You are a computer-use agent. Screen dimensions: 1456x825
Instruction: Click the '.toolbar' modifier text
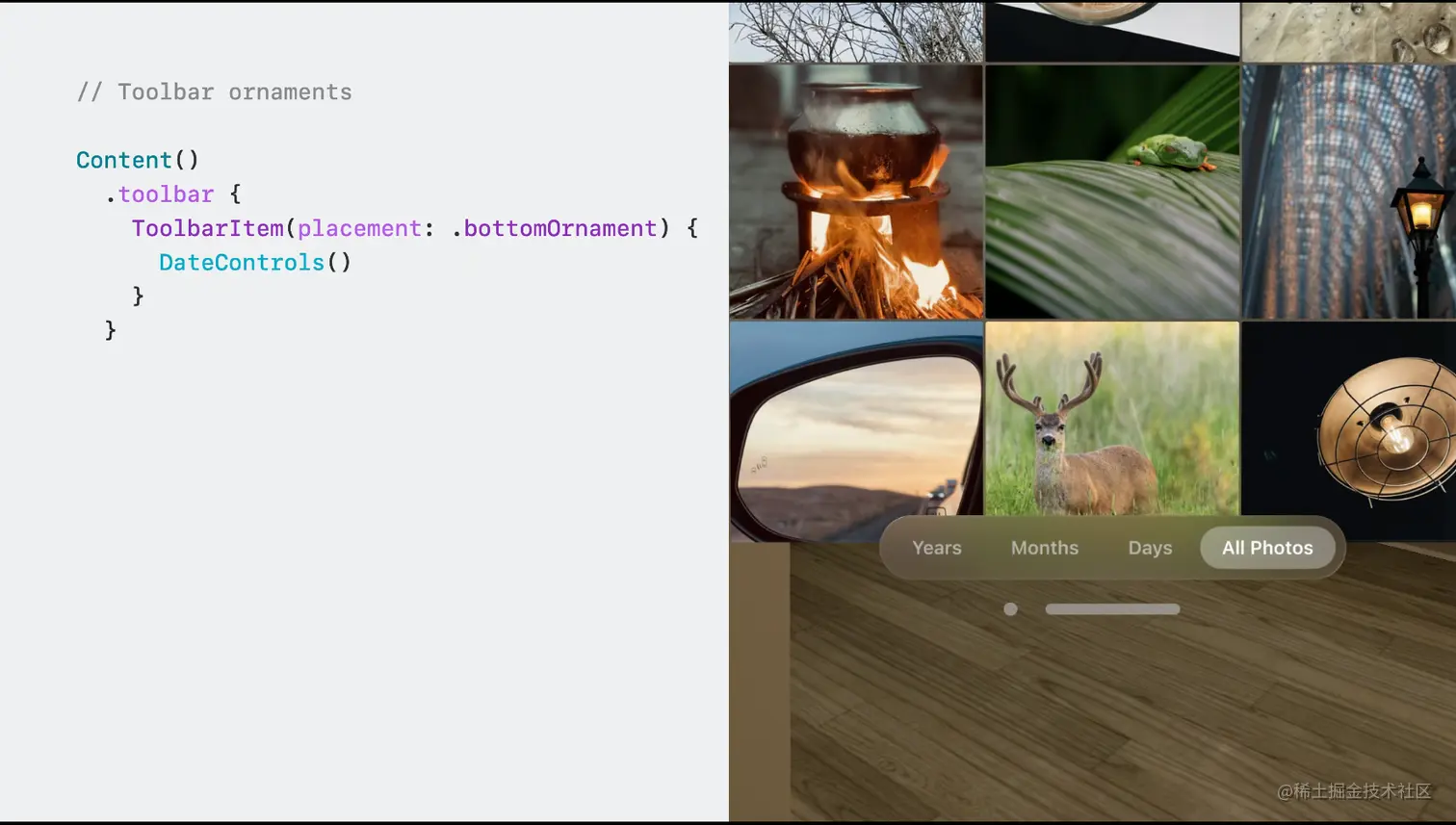[x=160, y=194]
